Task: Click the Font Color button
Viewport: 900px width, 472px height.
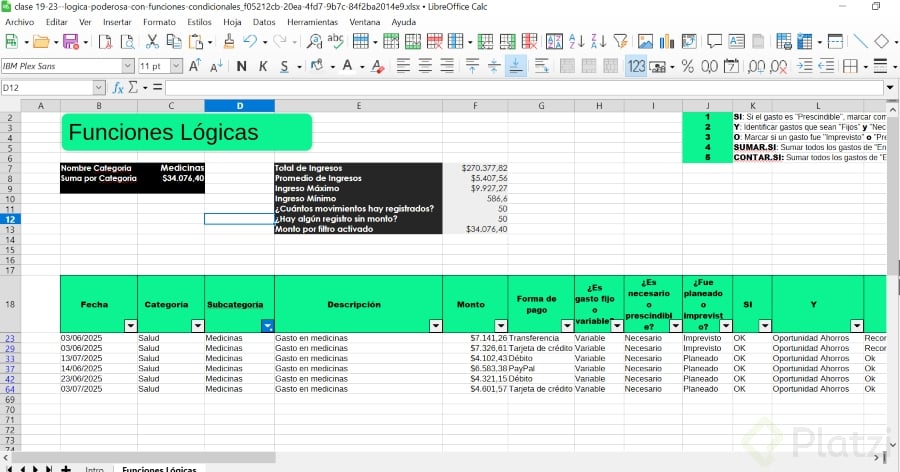Action: (x=347, y=66)
